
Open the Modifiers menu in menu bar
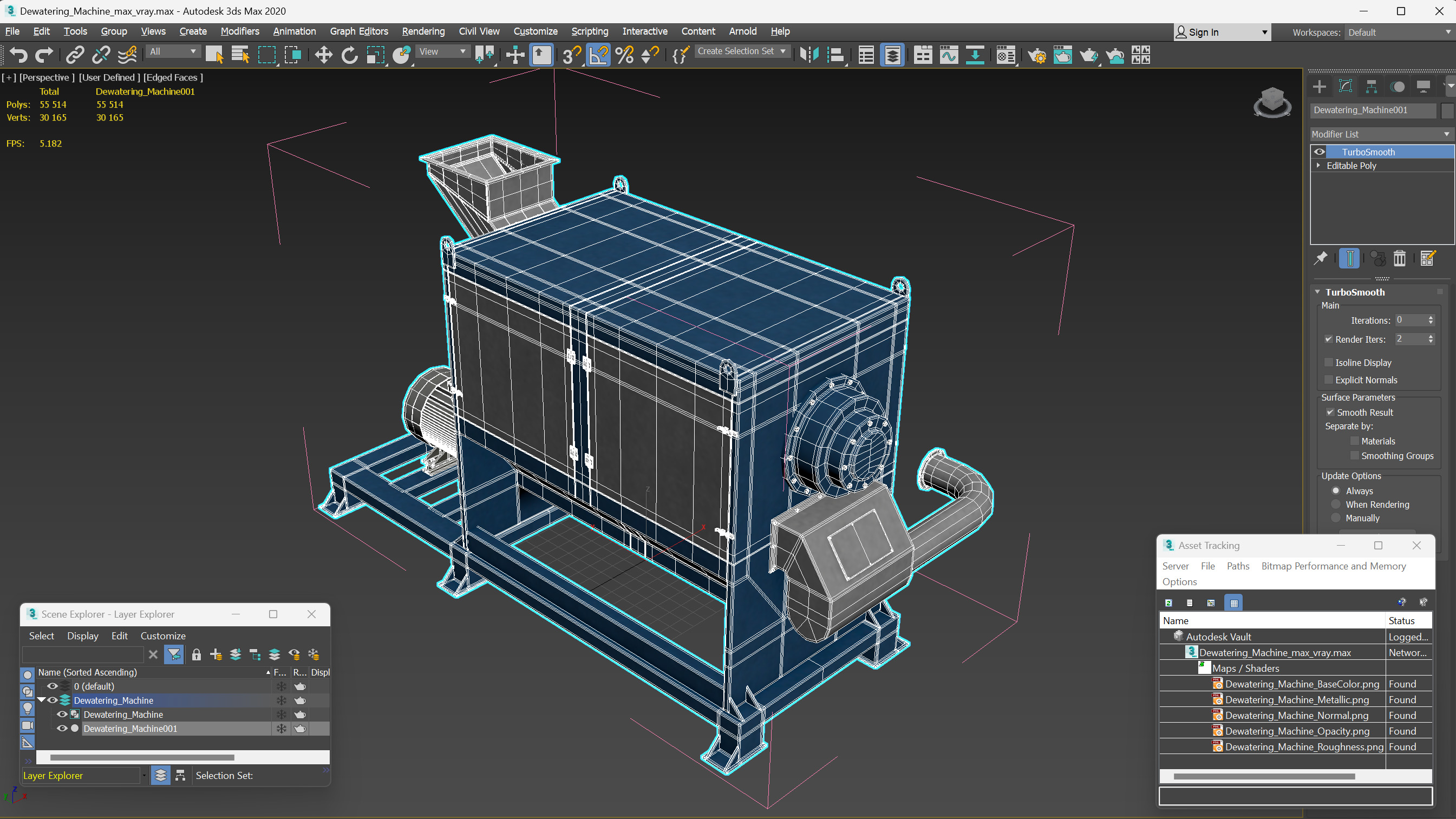(x=239, y=31)
